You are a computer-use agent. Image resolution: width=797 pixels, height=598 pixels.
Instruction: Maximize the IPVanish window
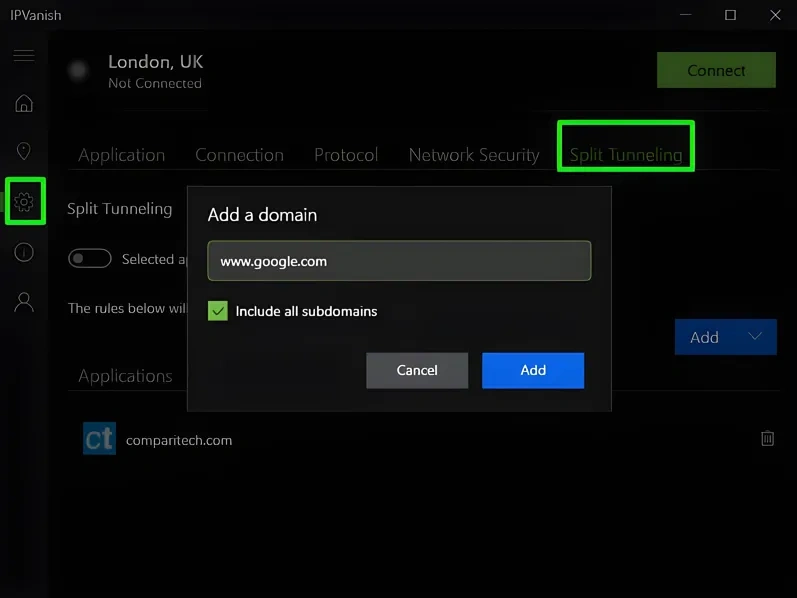[x=730, y=15]
